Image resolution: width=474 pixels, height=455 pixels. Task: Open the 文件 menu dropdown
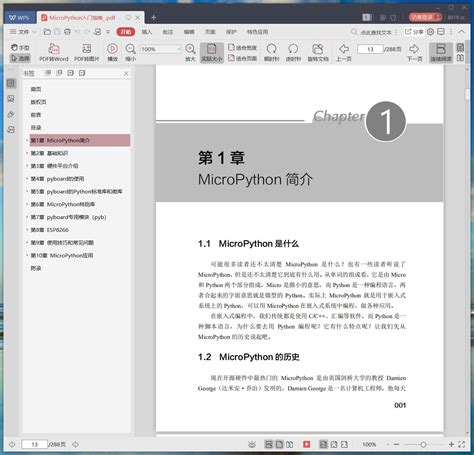pos(23,32)
